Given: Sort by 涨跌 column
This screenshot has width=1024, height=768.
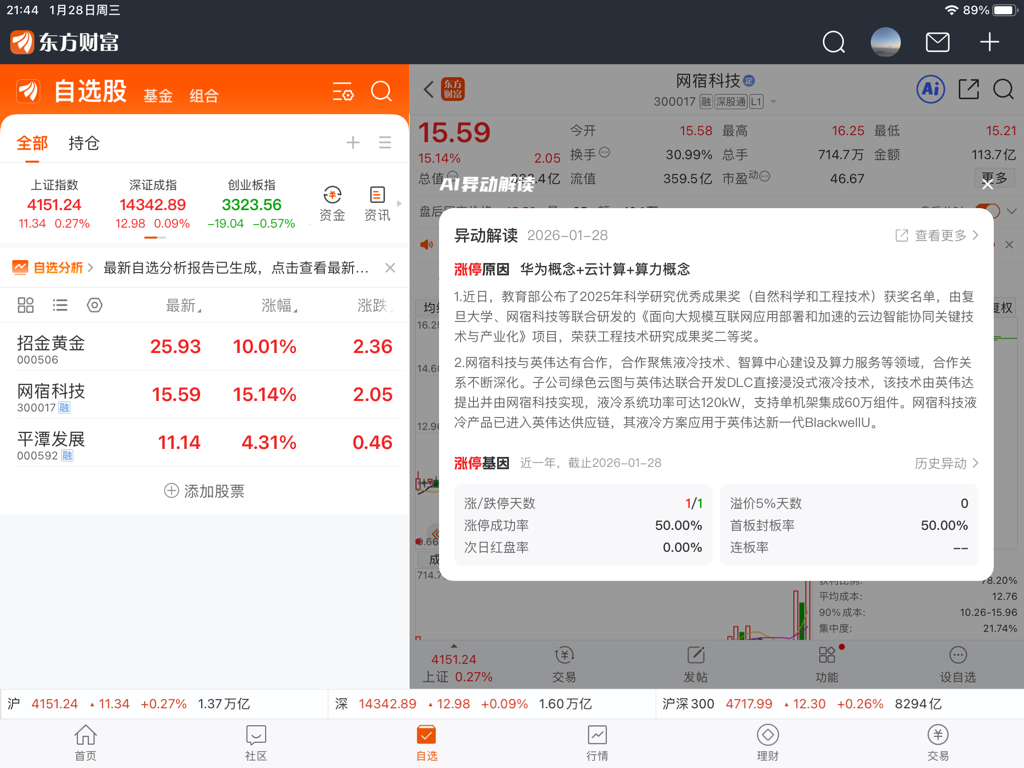Looking at the screenshot, I should (374, 305).
